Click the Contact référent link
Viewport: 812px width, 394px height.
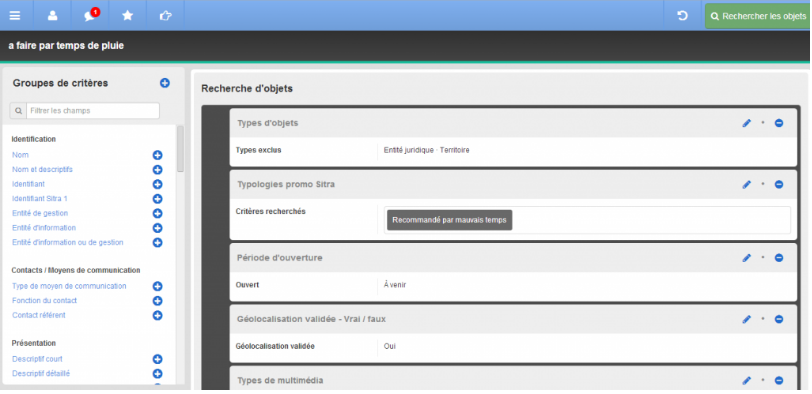click(x=39, y=315)
